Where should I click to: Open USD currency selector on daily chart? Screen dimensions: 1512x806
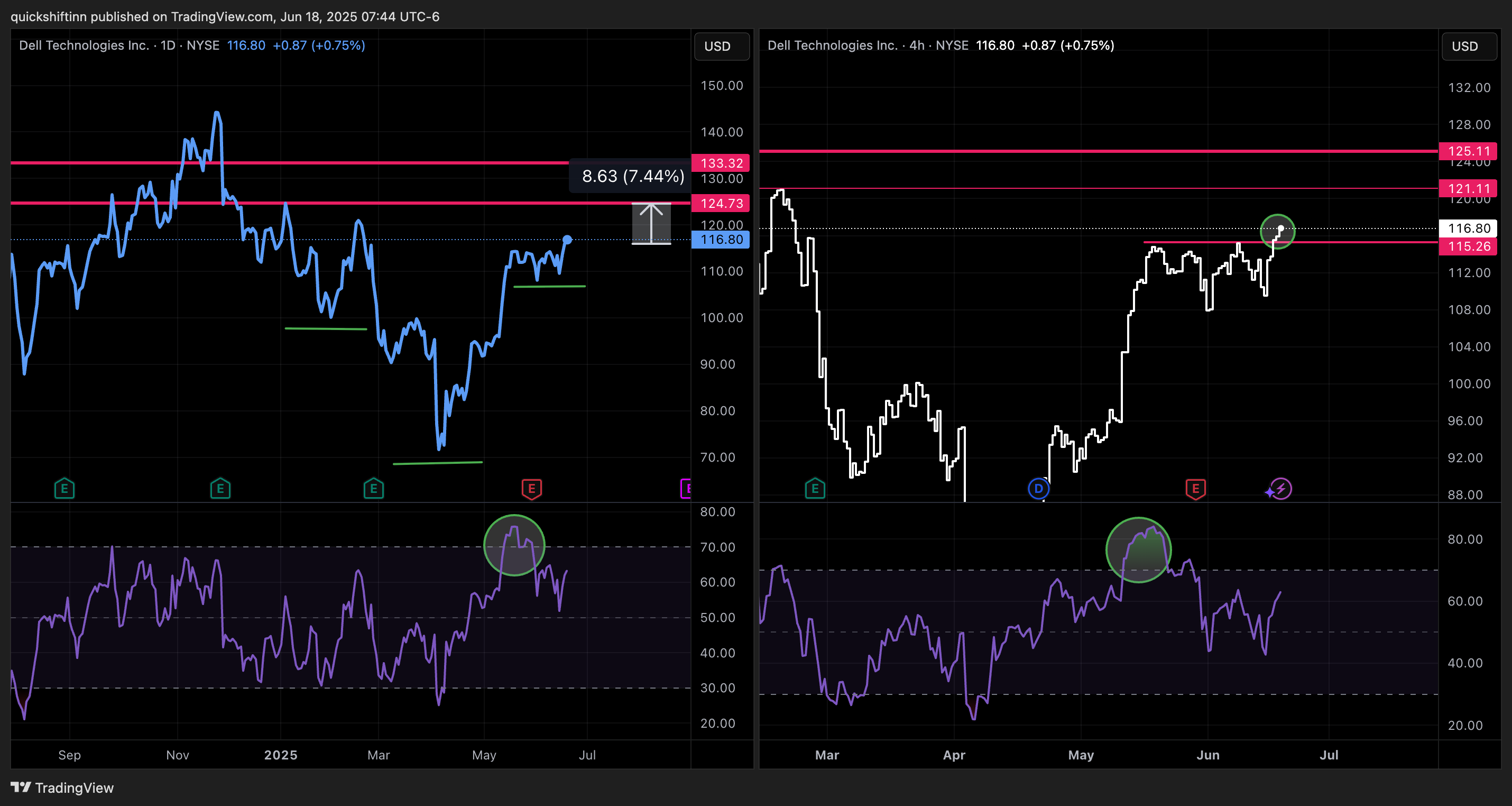pos(721,47)
